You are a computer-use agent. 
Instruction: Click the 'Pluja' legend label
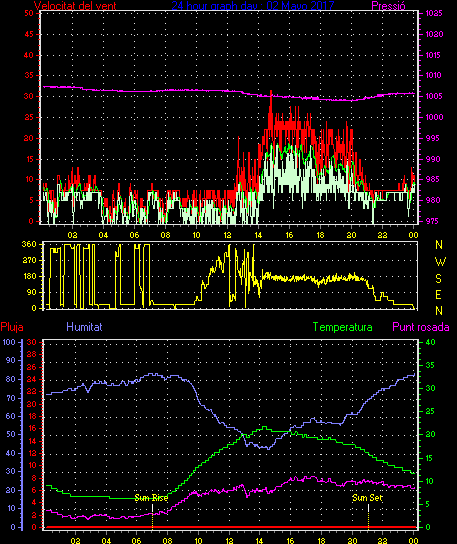(x=12, y=327)
